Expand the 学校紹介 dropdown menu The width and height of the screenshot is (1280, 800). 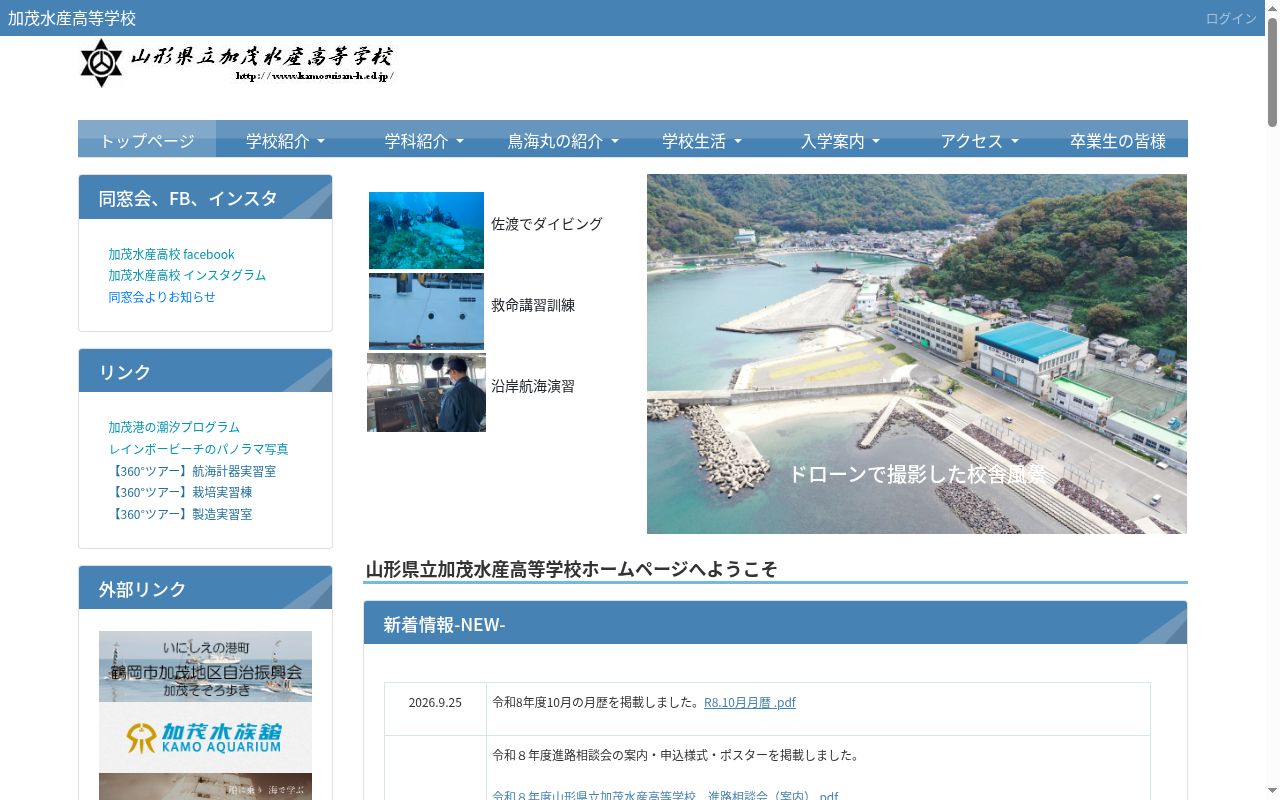(x=285, y=140)
